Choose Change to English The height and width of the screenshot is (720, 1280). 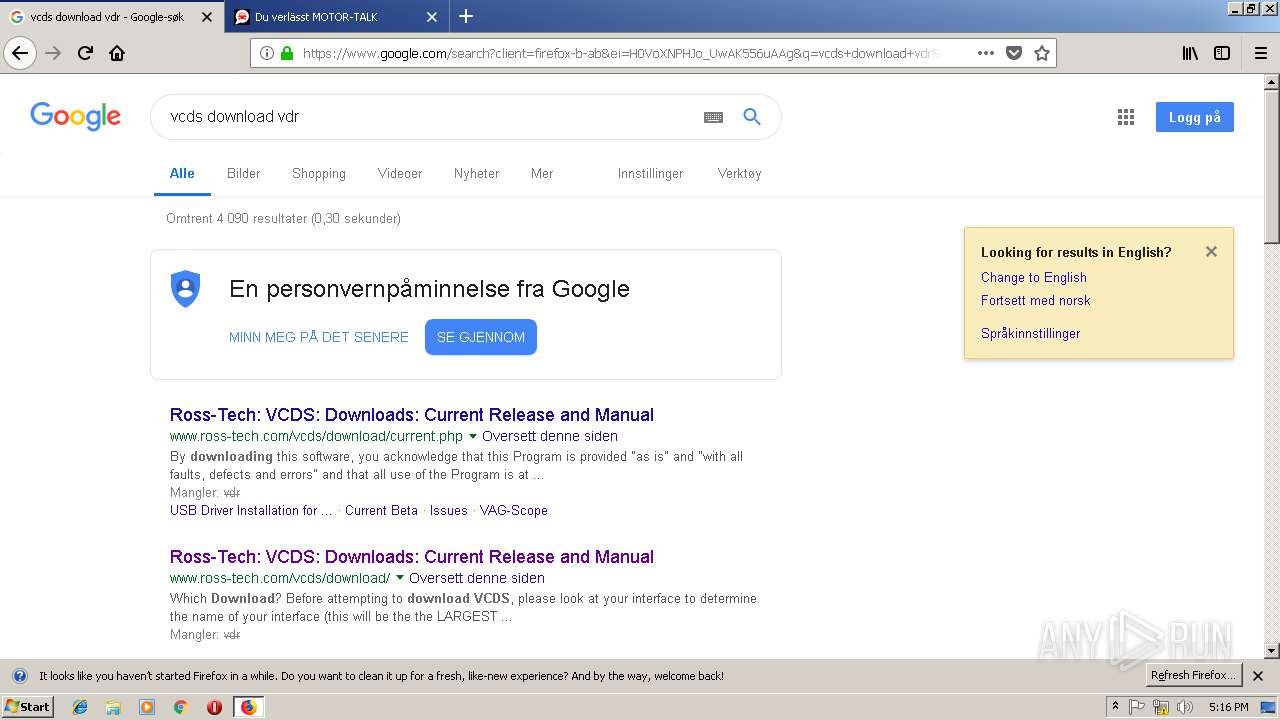point(1034,278)
